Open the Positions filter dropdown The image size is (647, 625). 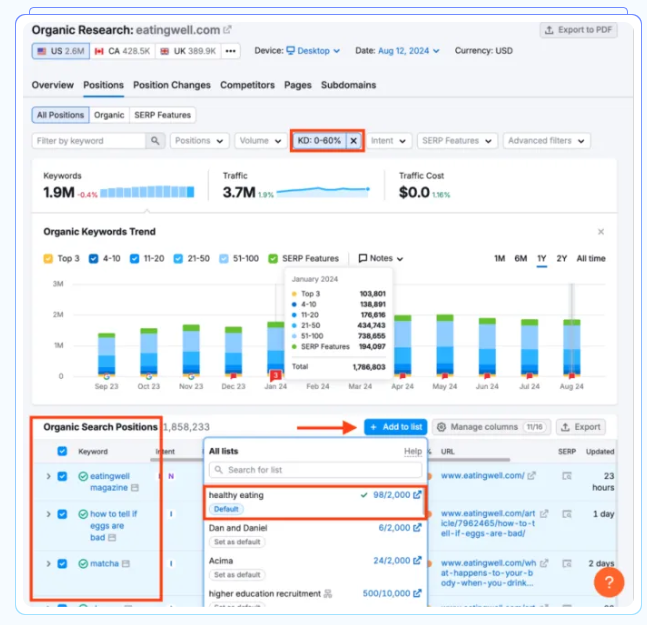199,141
